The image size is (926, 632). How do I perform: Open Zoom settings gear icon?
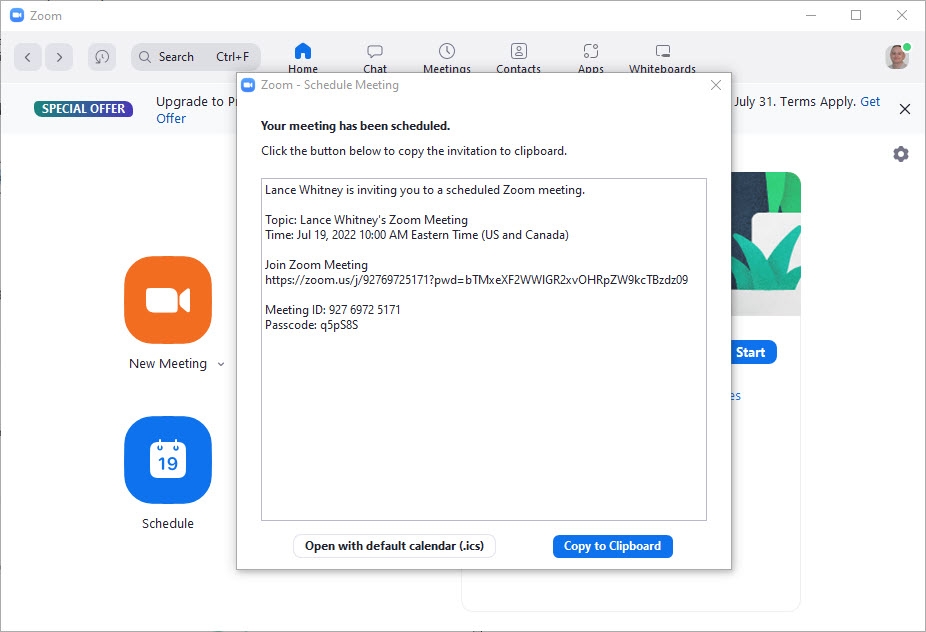click(901, 154)
